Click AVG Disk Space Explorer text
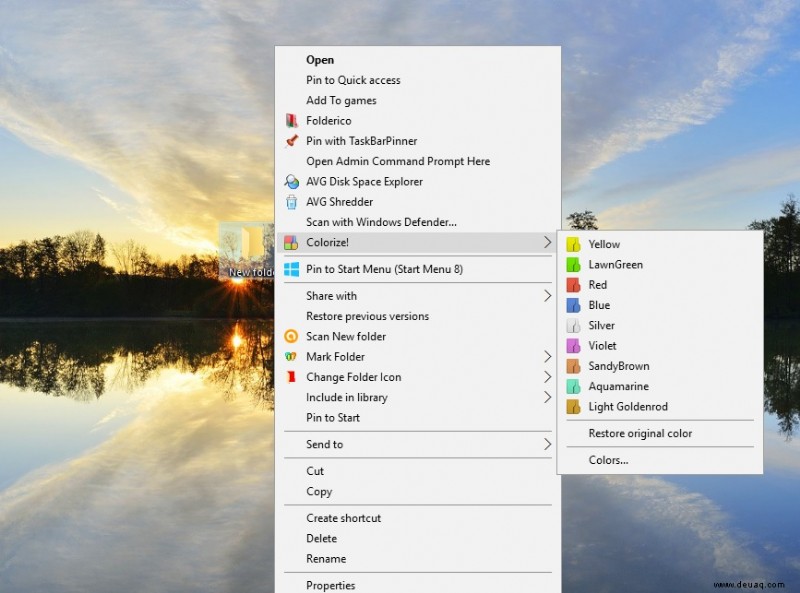This screenshot has width=800, height=593. pos(364,182)
